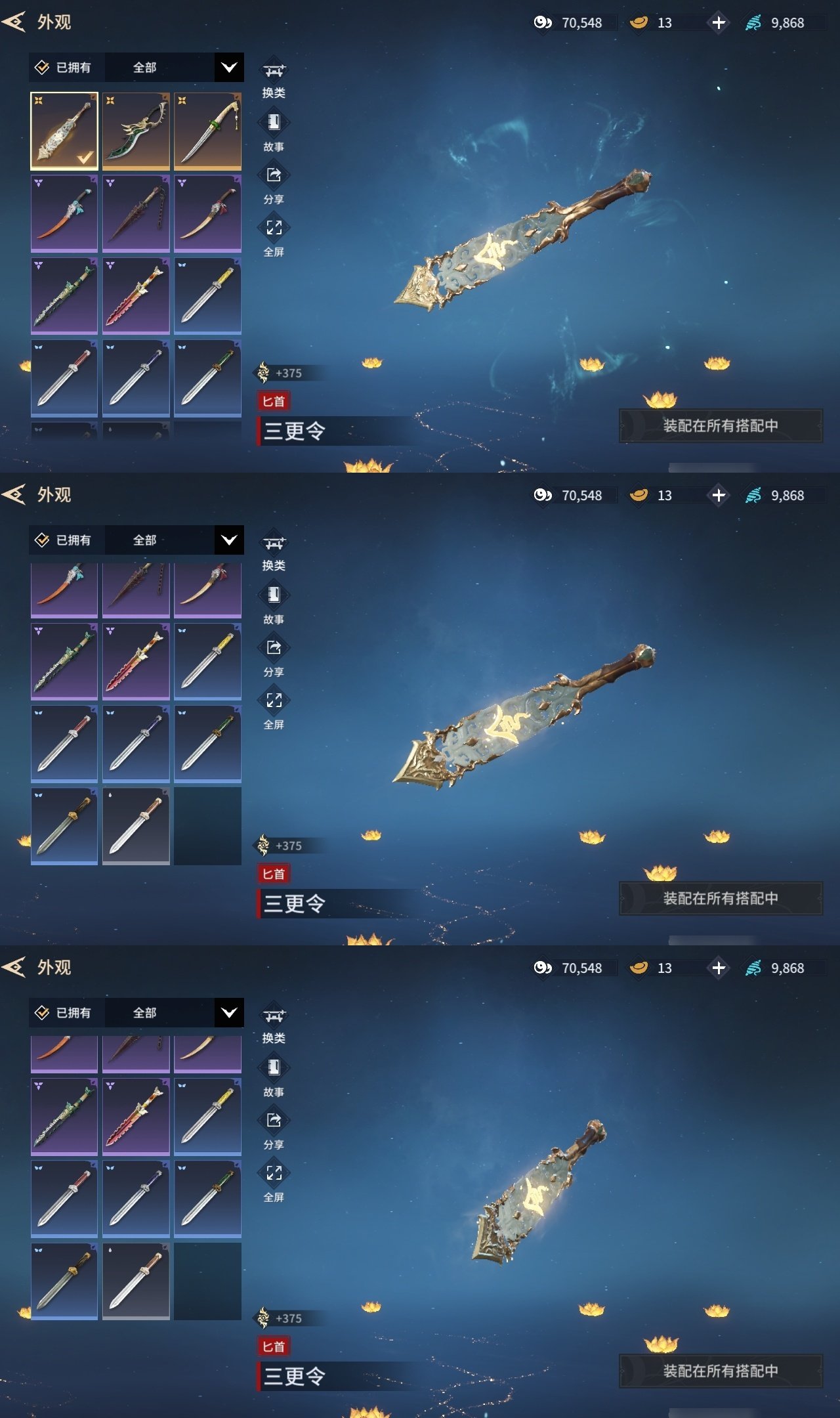Toggle 已拥有 owned filter in middle screen
The image size is (840, 1418).
(64, 540)
